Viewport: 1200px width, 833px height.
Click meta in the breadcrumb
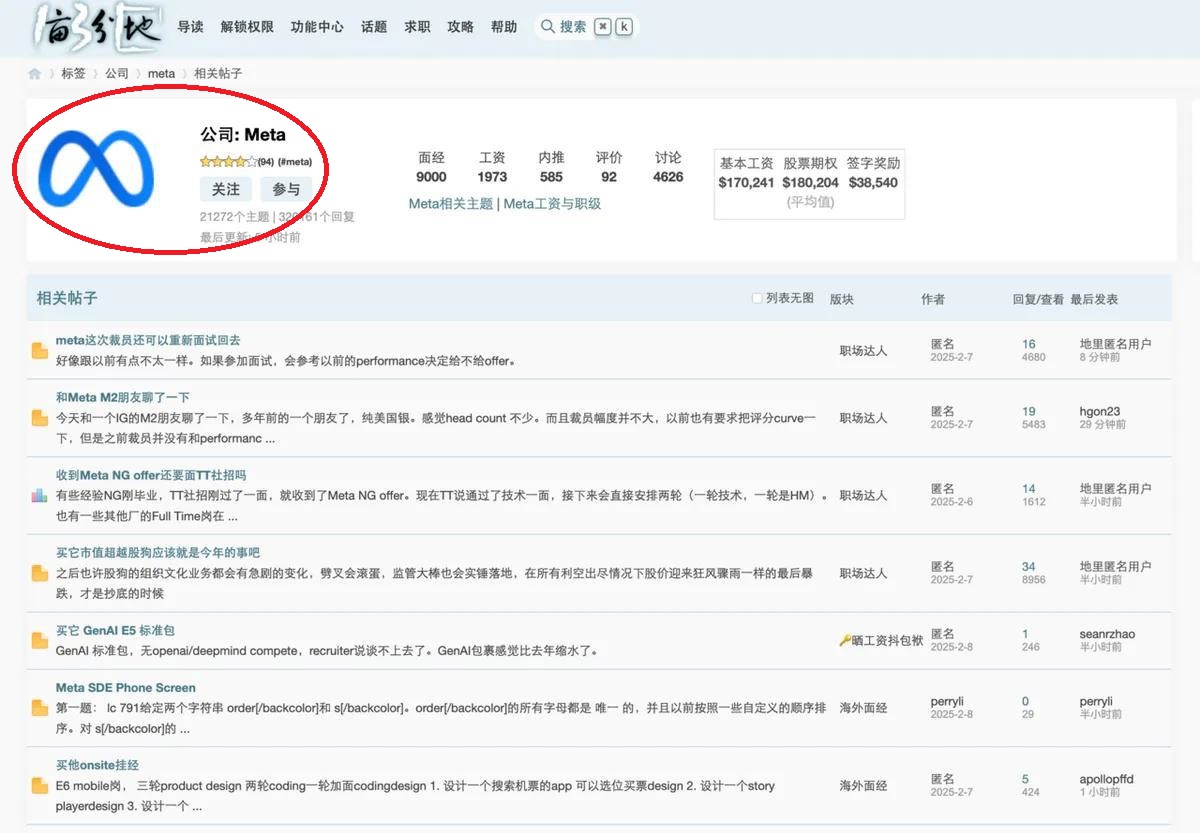[161, 74]
